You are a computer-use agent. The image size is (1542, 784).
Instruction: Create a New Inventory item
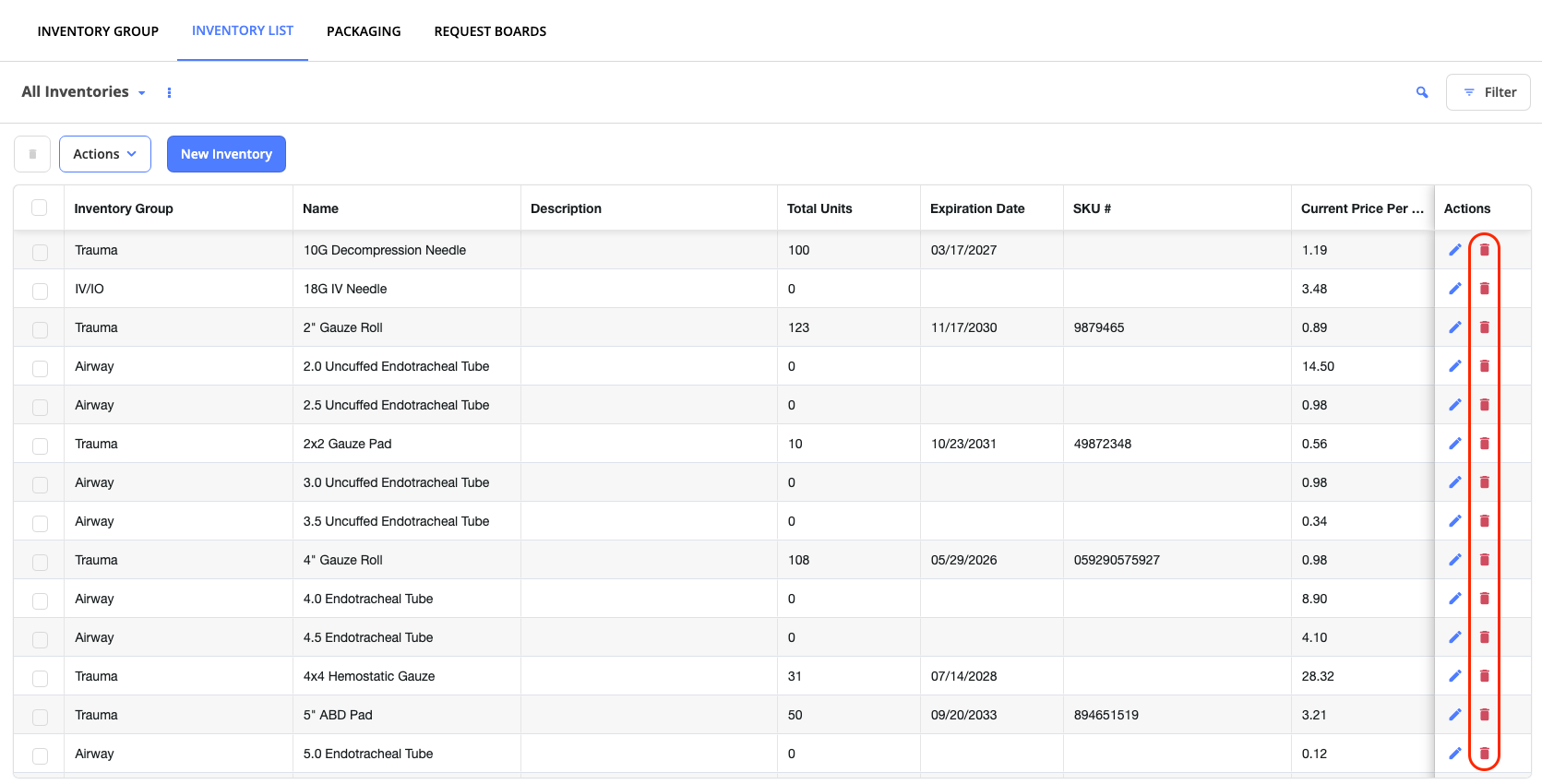pos(226,154)
